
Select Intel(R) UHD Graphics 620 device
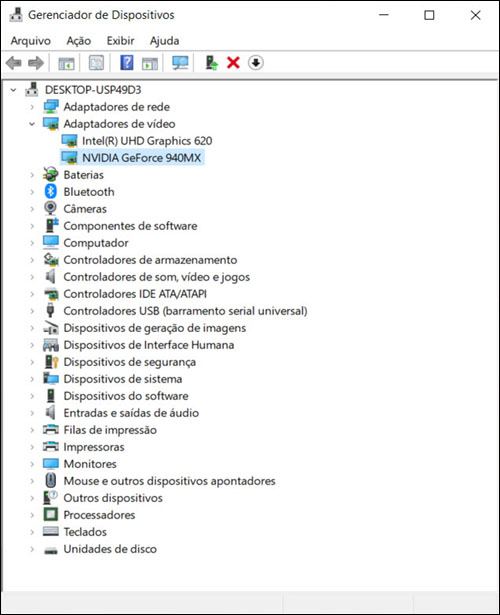147,141
